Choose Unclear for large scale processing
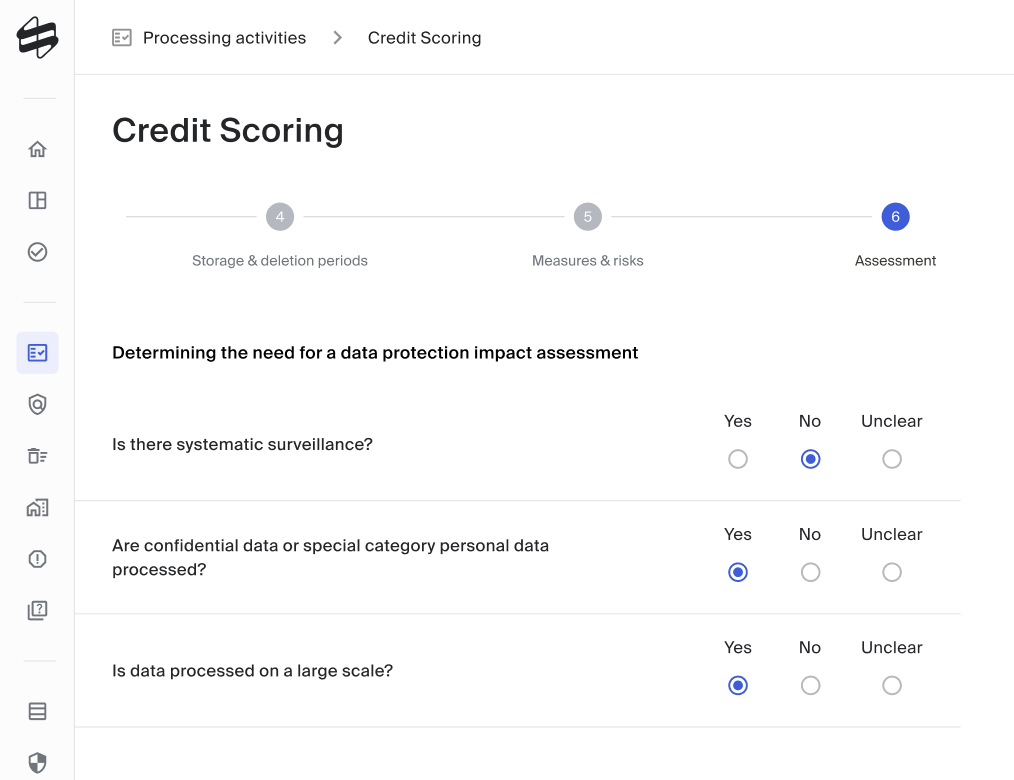This screenshot has width=1014, height=780. [892, 686]
